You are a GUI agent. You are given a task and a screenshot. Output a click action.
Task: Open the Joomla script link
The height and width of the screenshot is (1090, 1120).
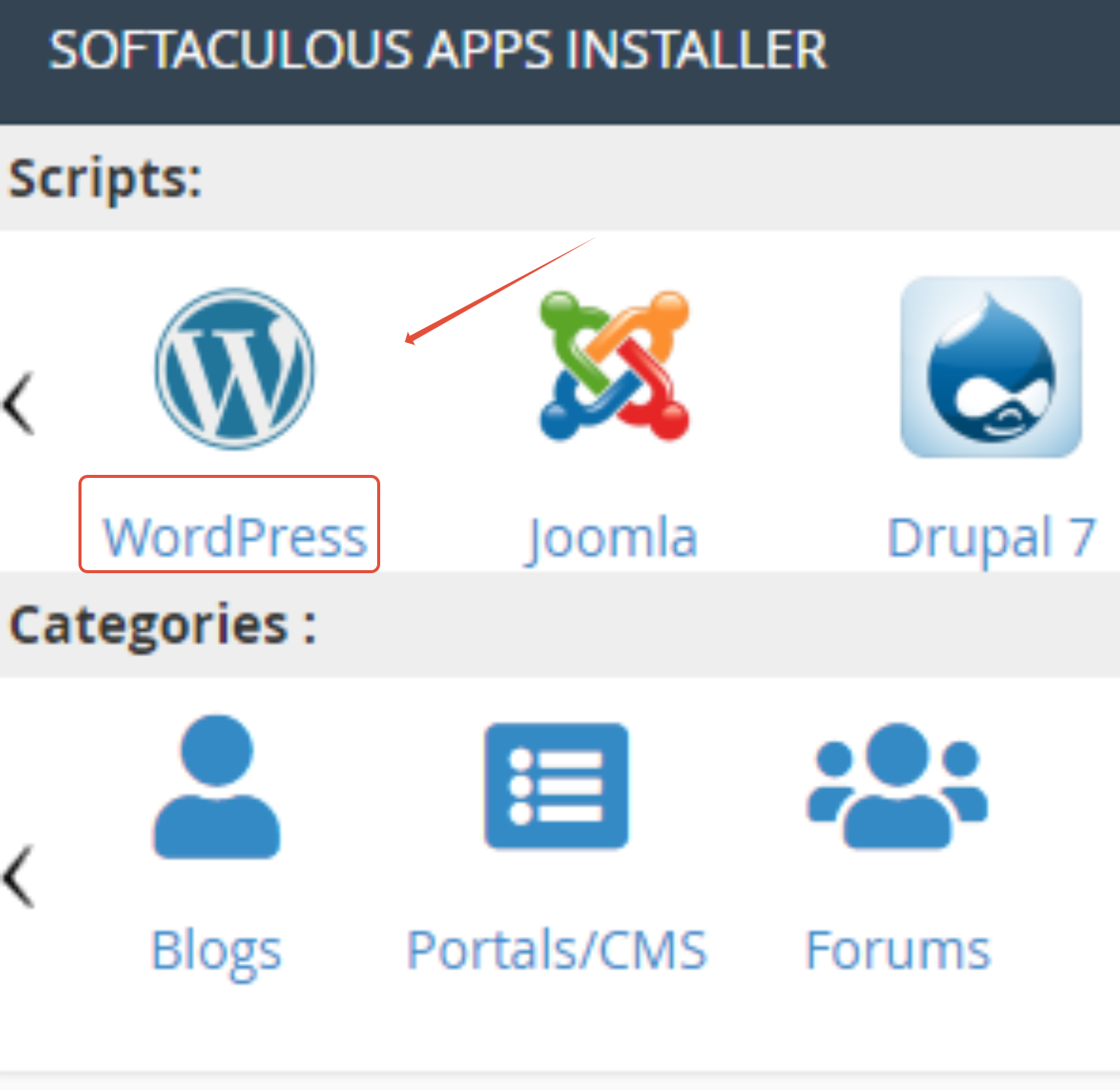pyautogui.click(x=612, y=539)
